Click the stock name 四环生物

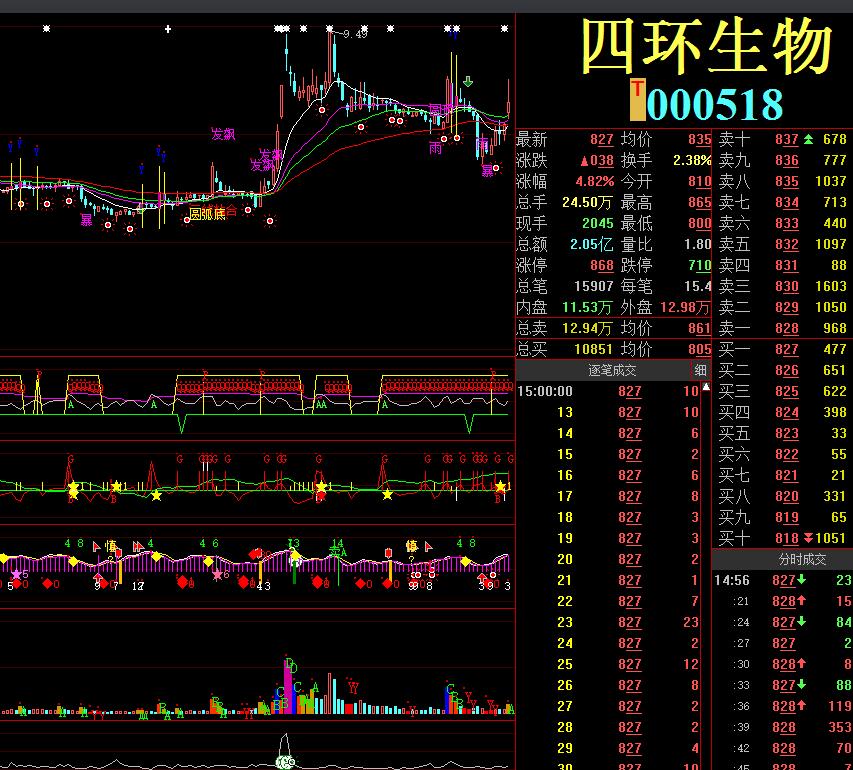(707, 46)
